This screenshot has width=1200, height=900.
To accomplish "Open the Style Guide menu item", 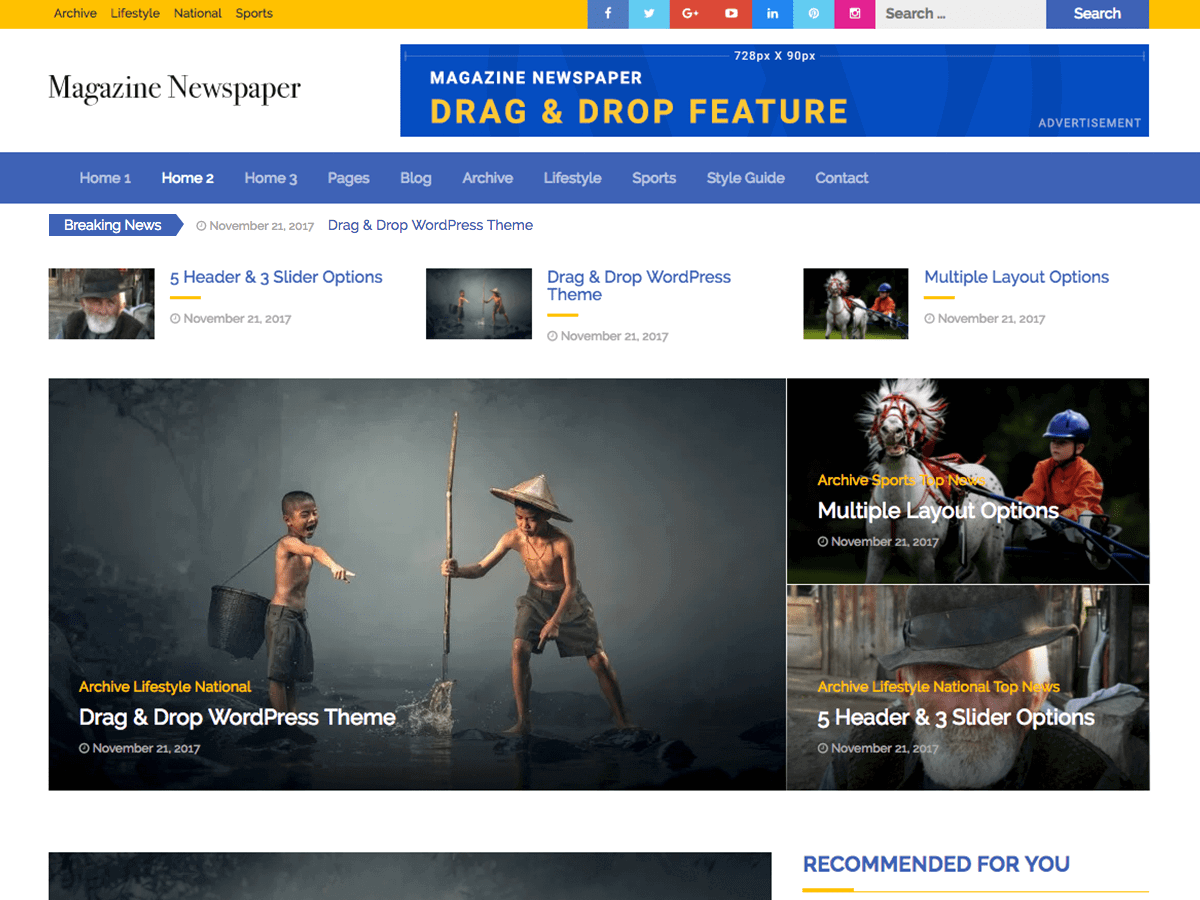I will (x=745, y=178).
